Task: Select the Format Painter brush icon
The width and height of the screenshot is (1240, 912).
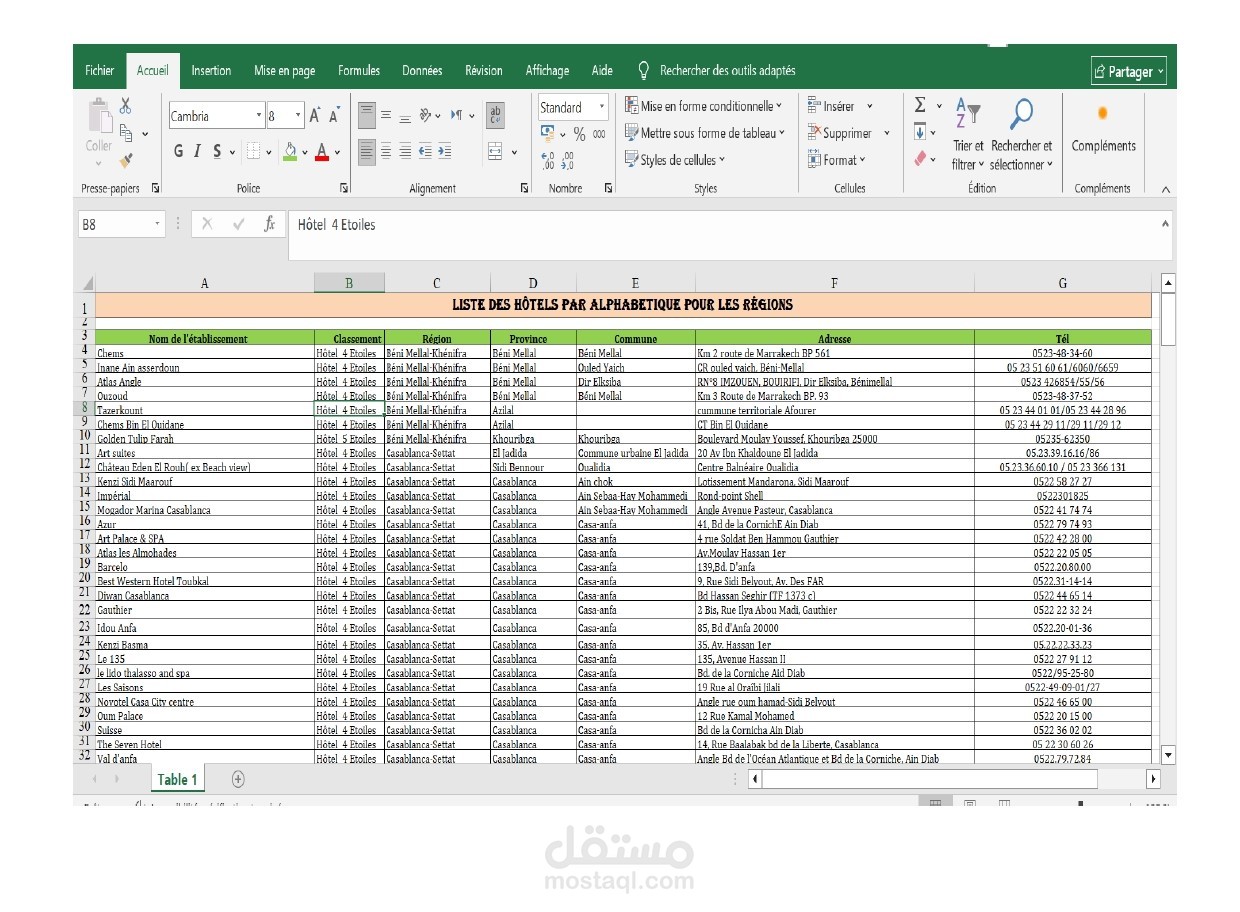Action: coord(126,159)
